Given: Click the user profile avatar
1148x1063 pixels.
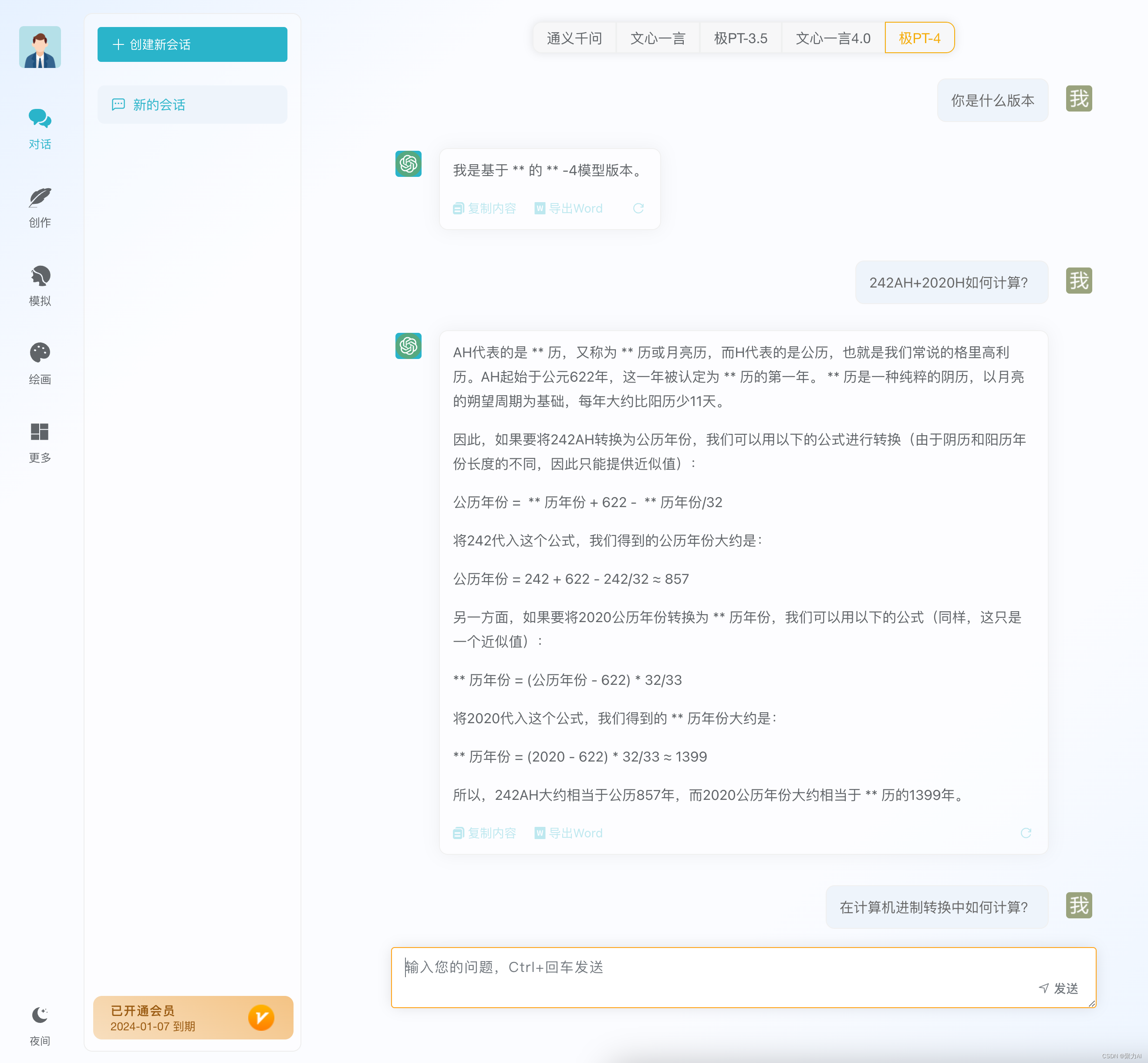Looking at the screenshot, I should (x=39, y=47).
